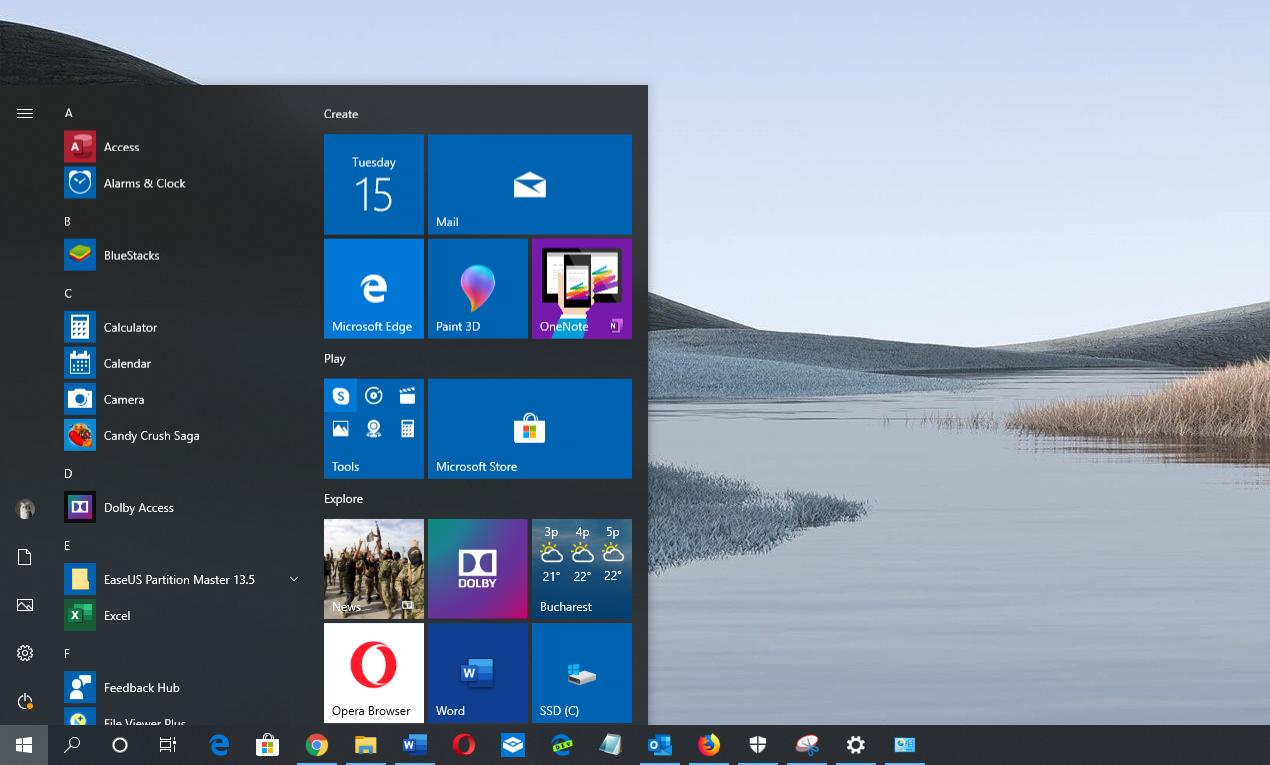Open the user account picture menu

(x=25, y=509)
